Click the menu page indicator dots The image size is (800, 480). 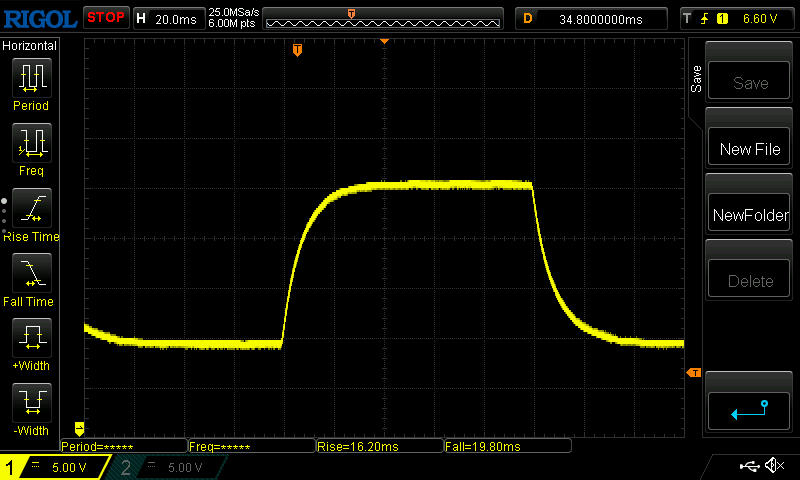click(x=4, y=216)
